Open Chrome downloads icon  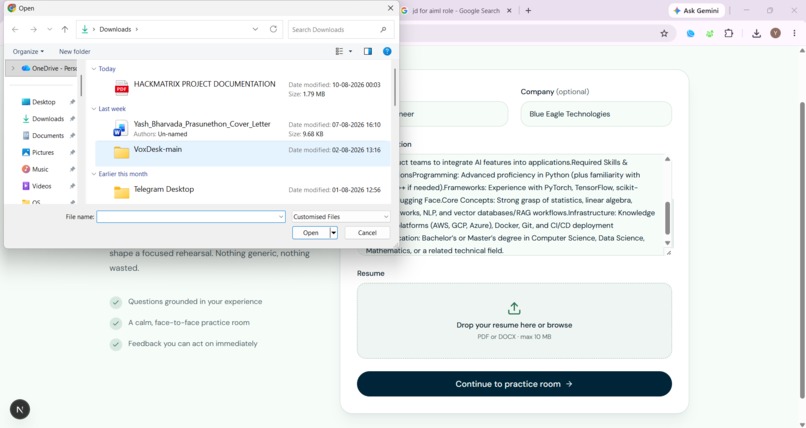click(x=756, y=33)
